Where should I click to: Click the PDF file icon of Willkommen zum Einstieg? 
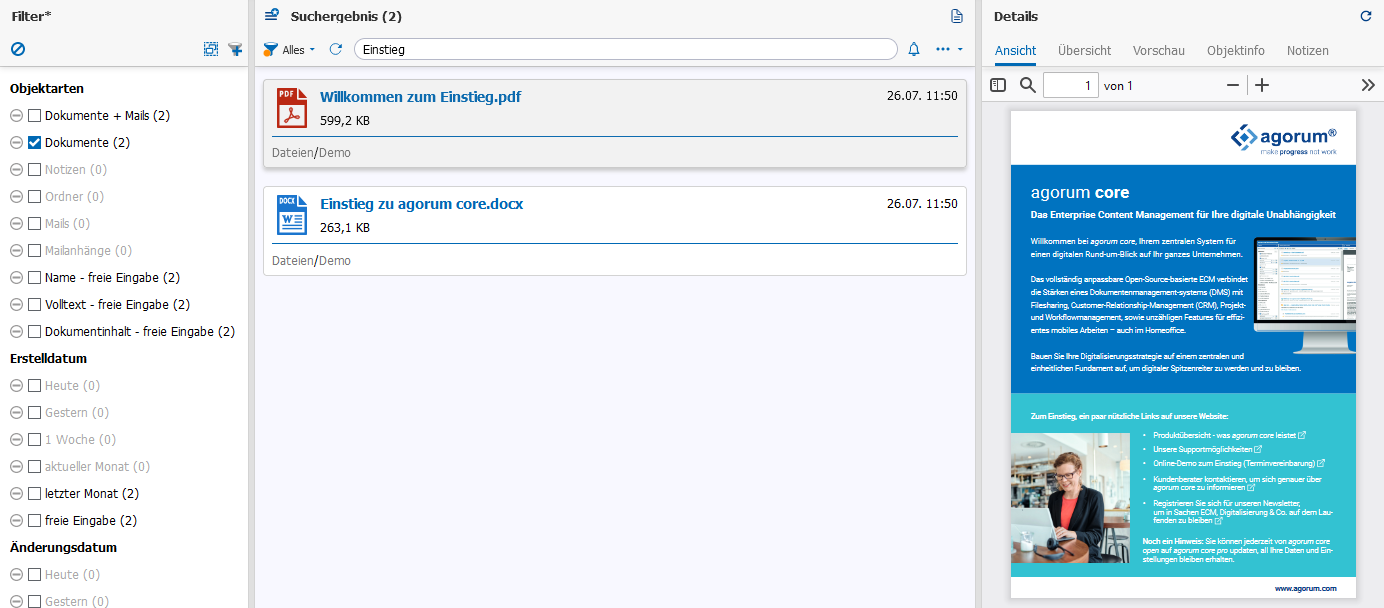[292, 108]
